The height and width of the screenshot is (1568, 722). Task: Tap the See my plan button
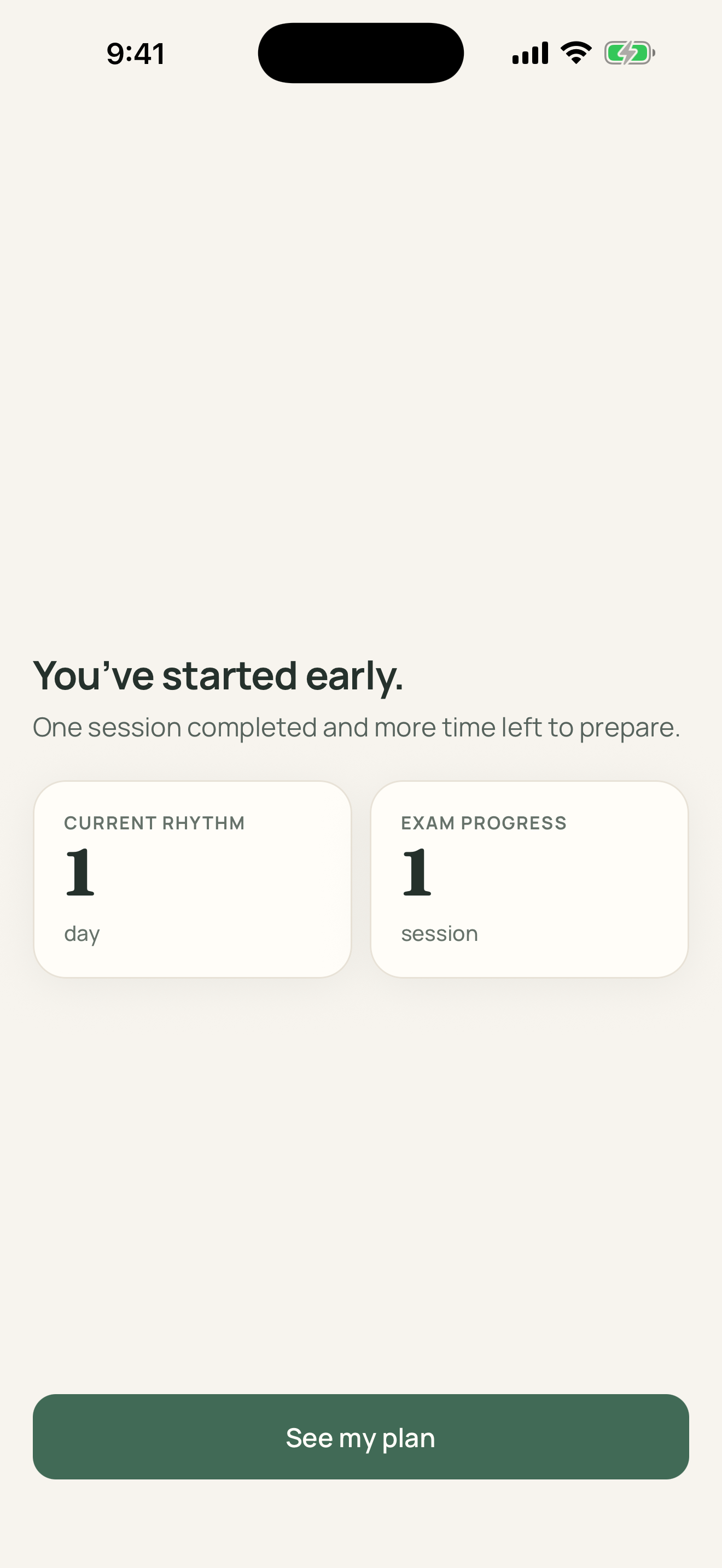pos(361,1437)
